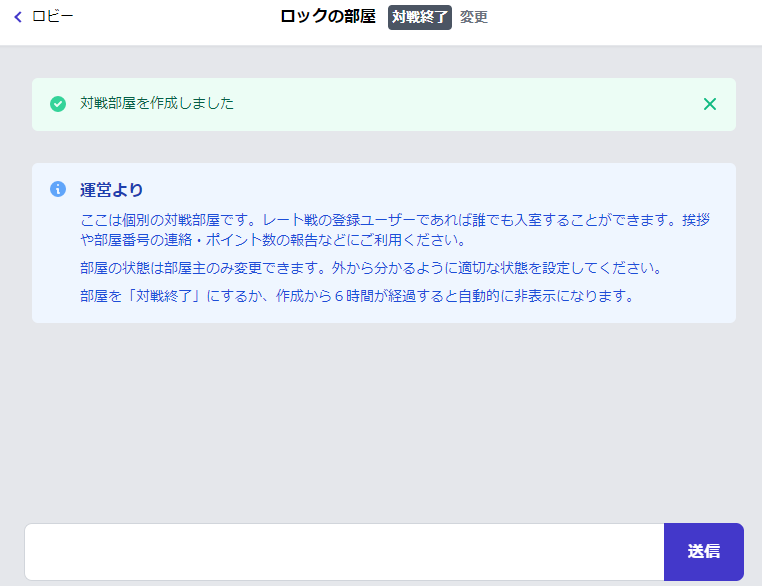The width and height of the screenshot is (762, 586).
Task: Click 変更 to change the room state
Action: (x=474, y=17)
